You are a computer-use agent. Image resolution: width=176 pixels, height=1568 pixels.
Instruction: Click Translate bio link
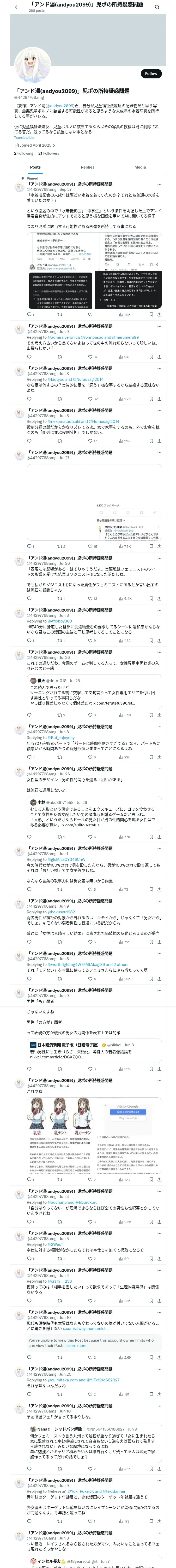point(24,137)
